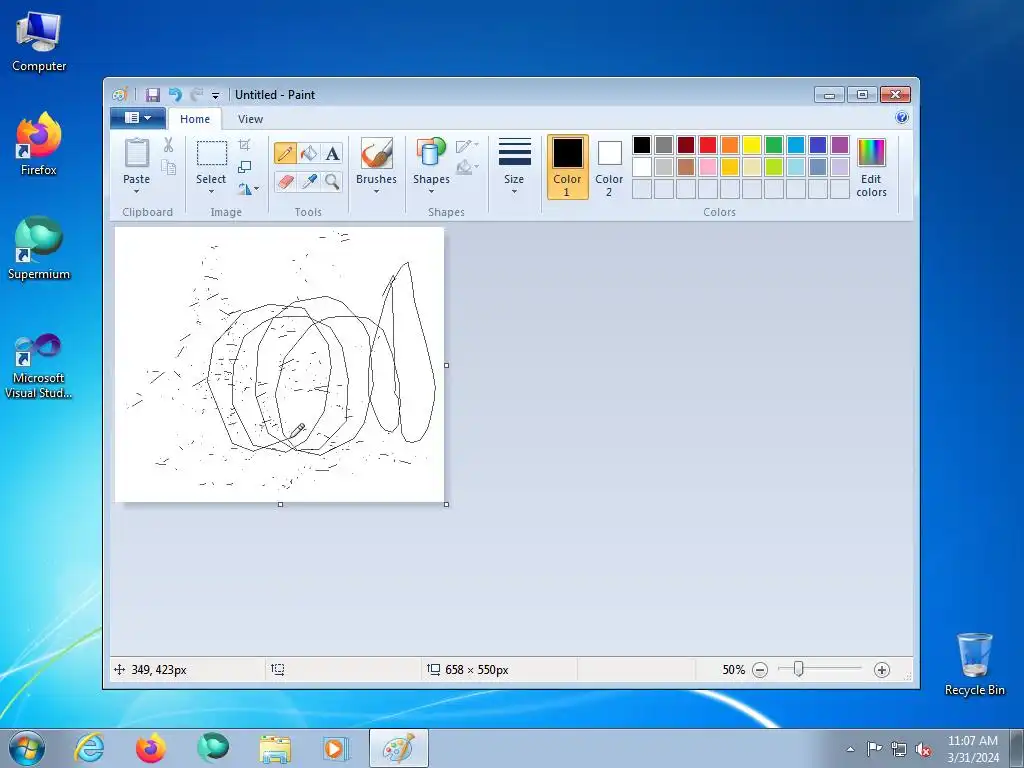Viewport: 1024px width, 768px height.
Task: Pick the orange color swatch
Action: 730,145
